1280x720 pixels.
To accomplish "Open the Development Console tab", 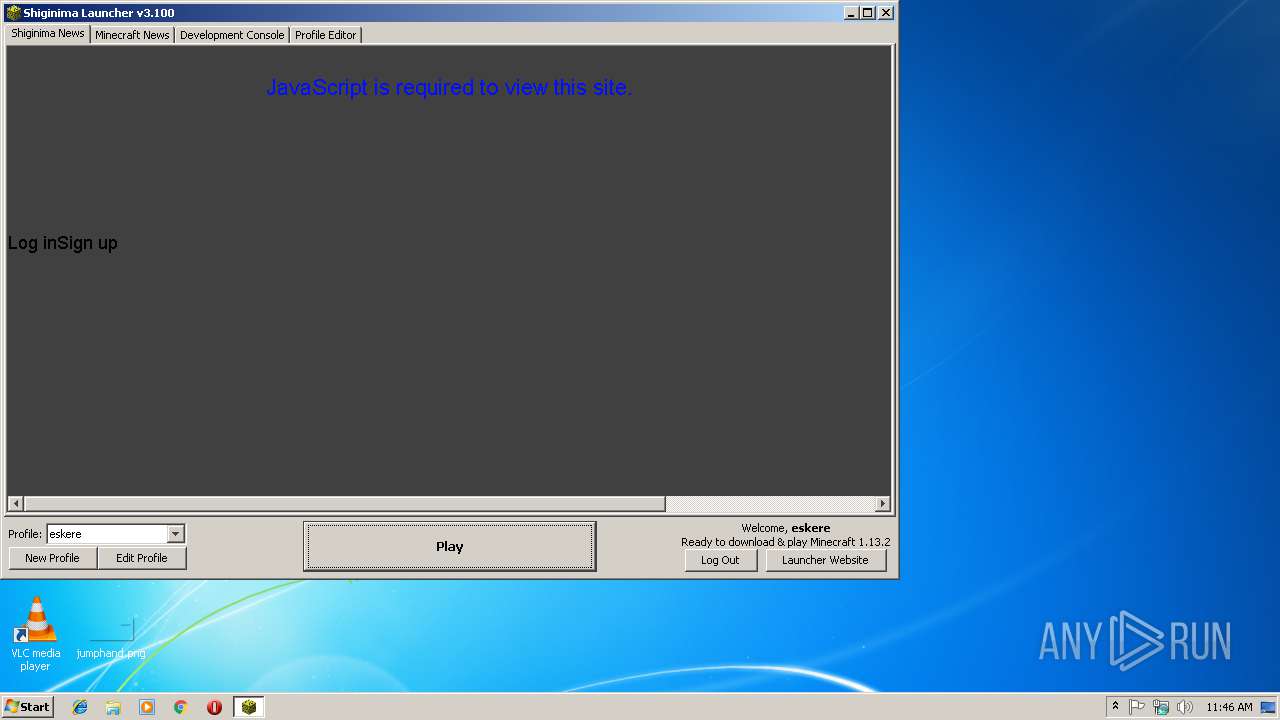I will coord(232,35).
